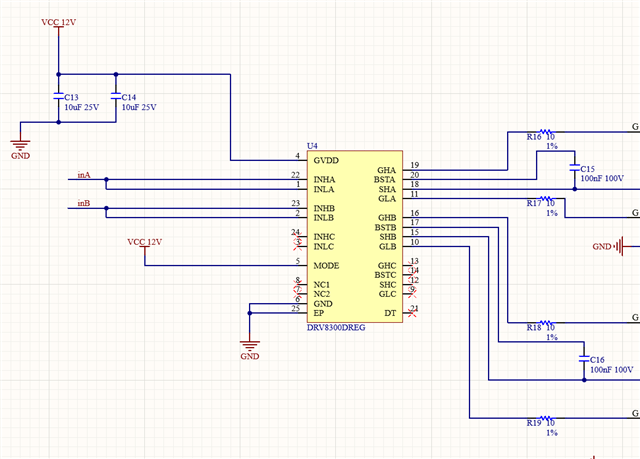This screenshot has width=640, height=459.
Task: Click the inA net label
Action: click(84, 175)
